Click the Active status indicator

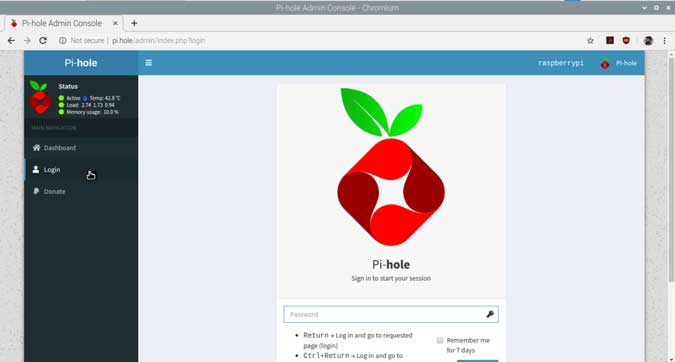click(x=70, y=98)
